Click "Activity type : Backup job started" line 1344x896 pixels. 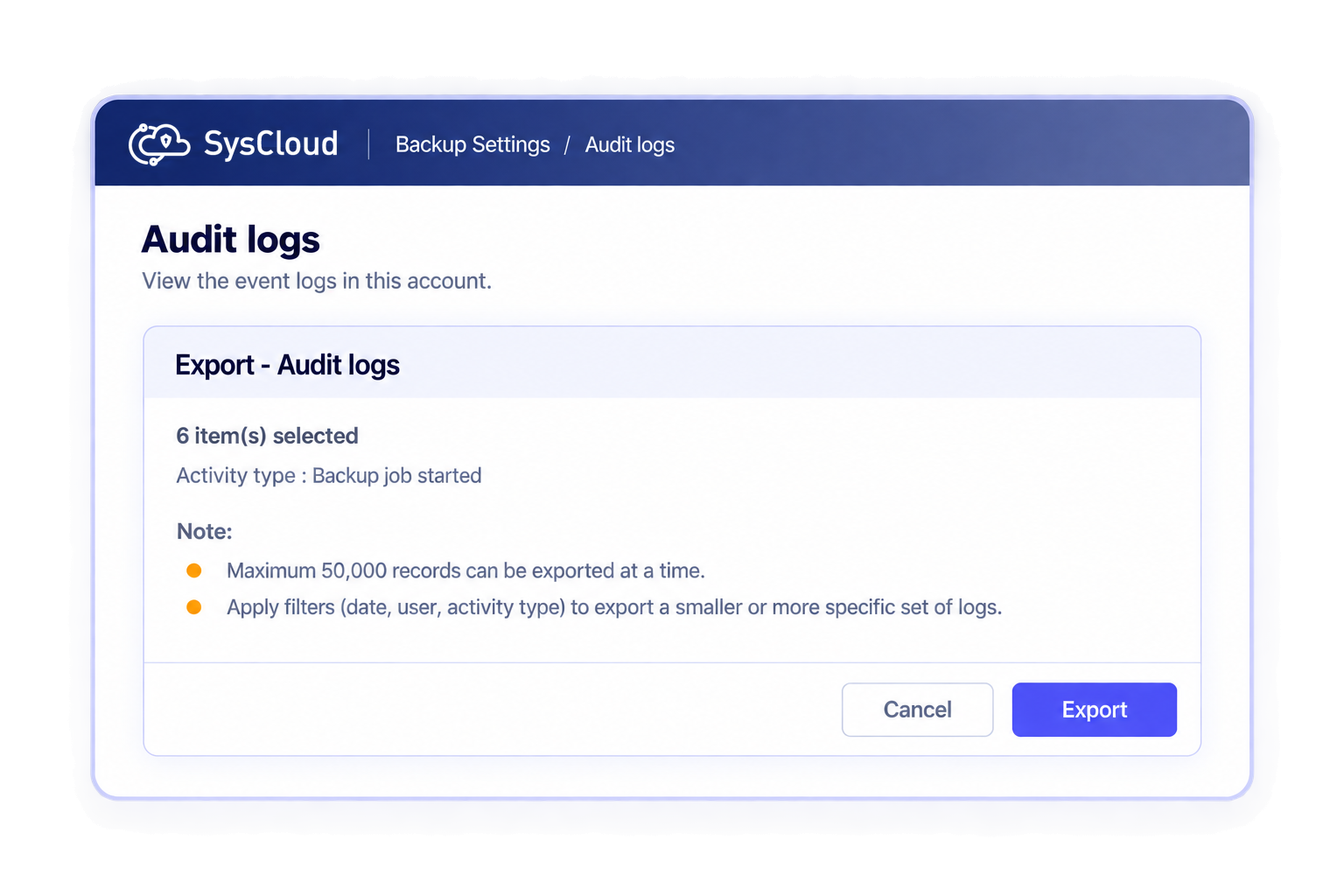coord(329,475)
